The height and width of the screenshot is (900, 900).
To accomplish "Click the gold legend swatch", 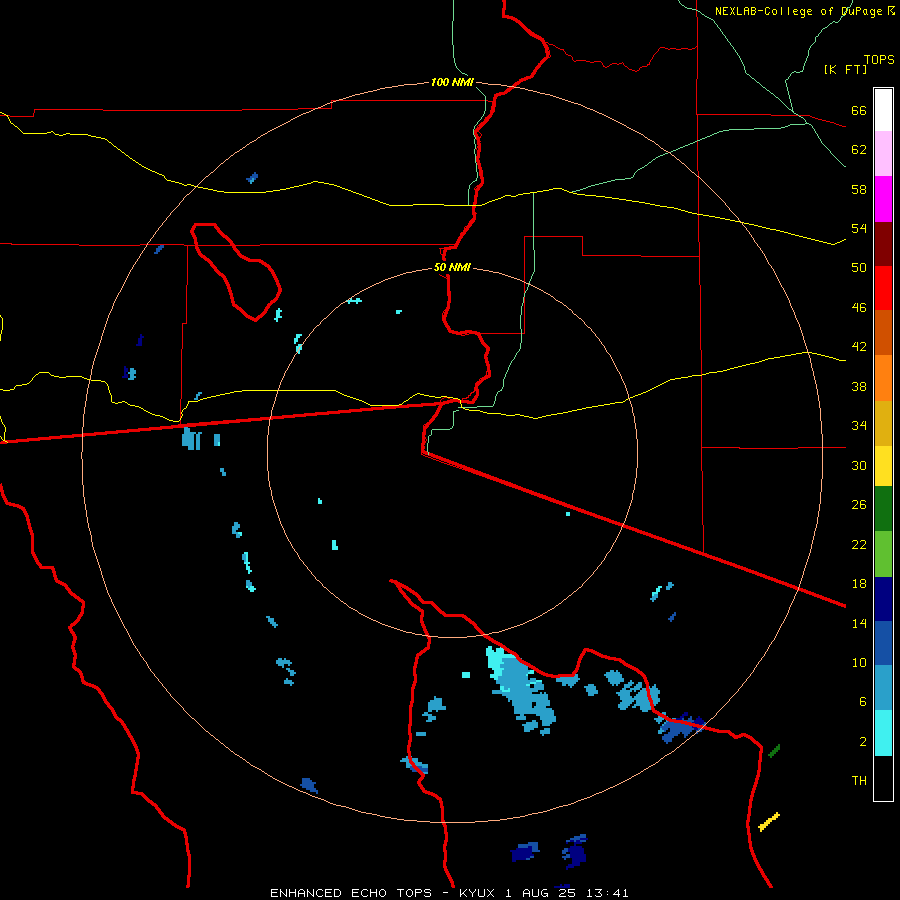I will 883,423.
